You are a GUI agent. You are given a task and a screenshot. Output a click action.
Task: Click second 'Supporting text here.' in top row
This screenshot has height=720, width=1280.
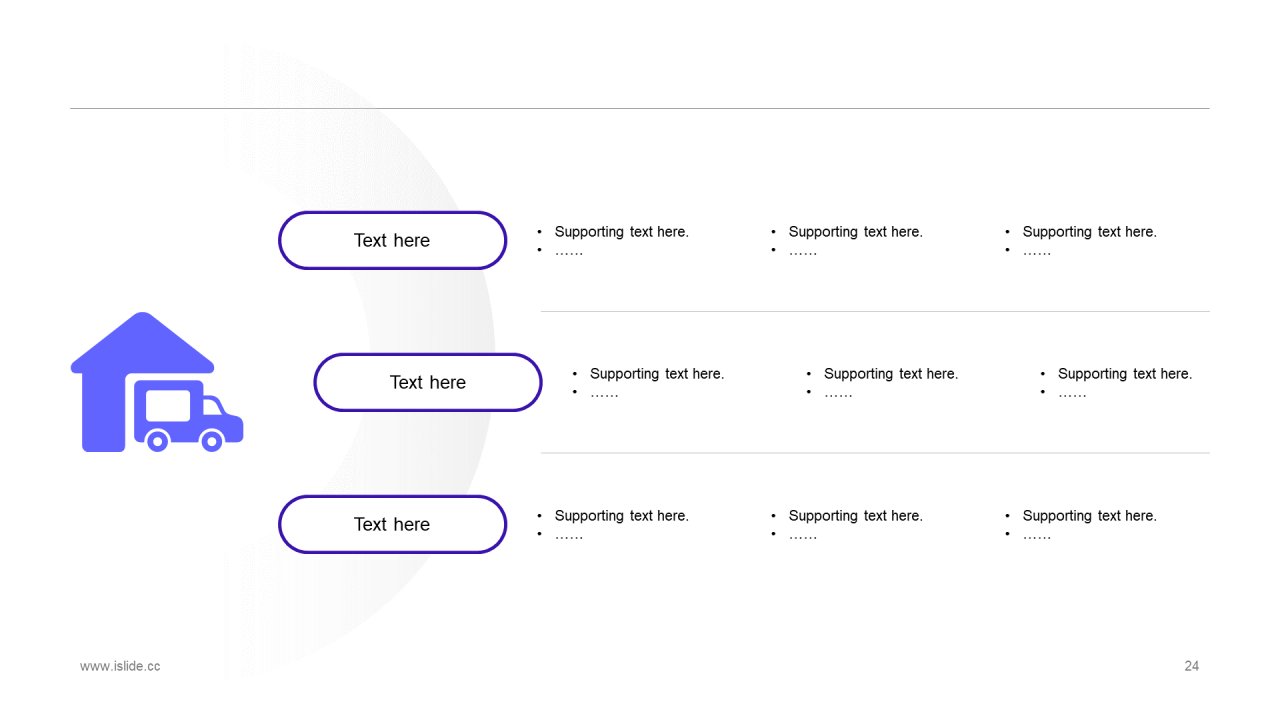coord(855,232)
